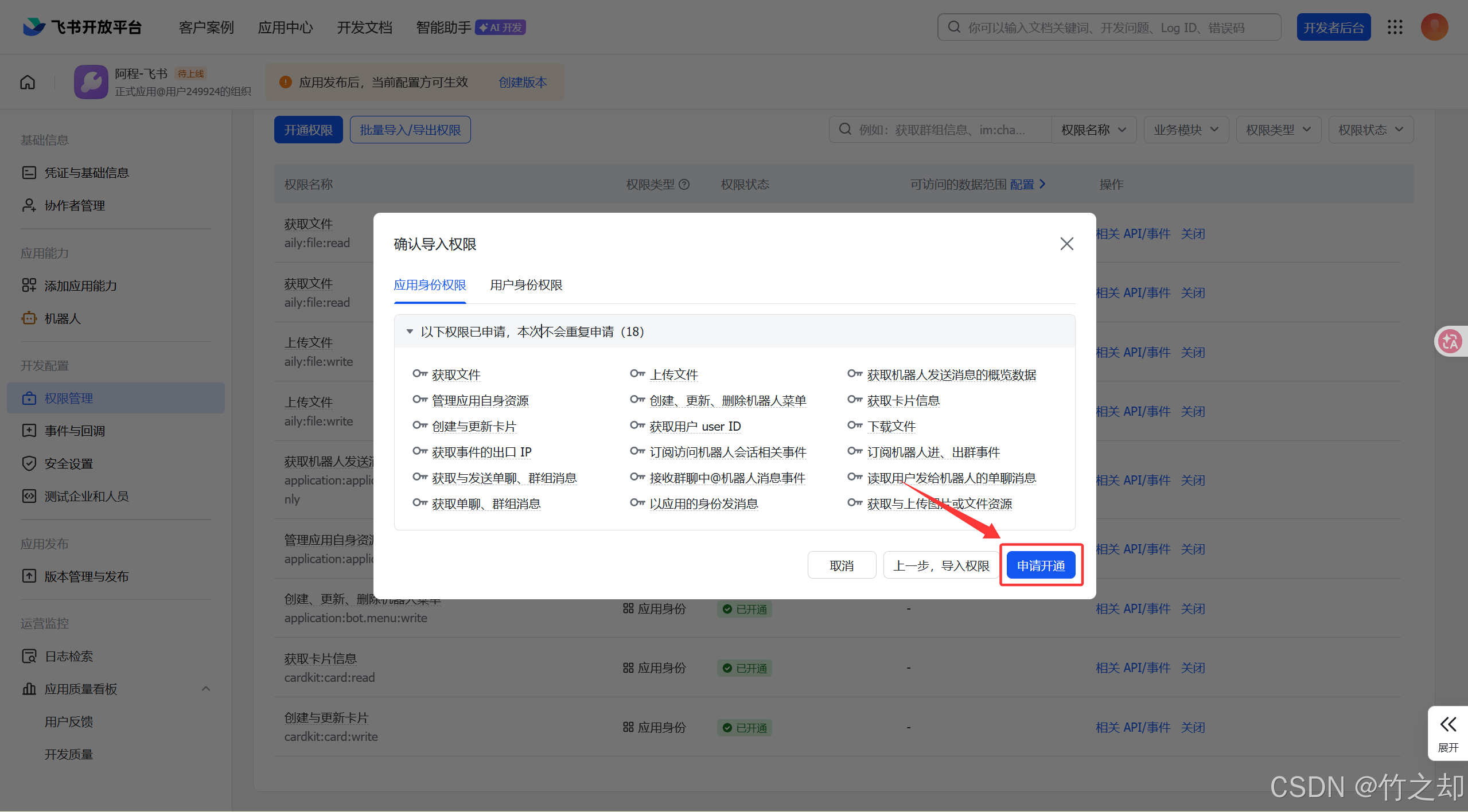This screenshot has height=812, width=1468.
Task: Open the apps grid icon in header
Action: tap(1395, 27)
